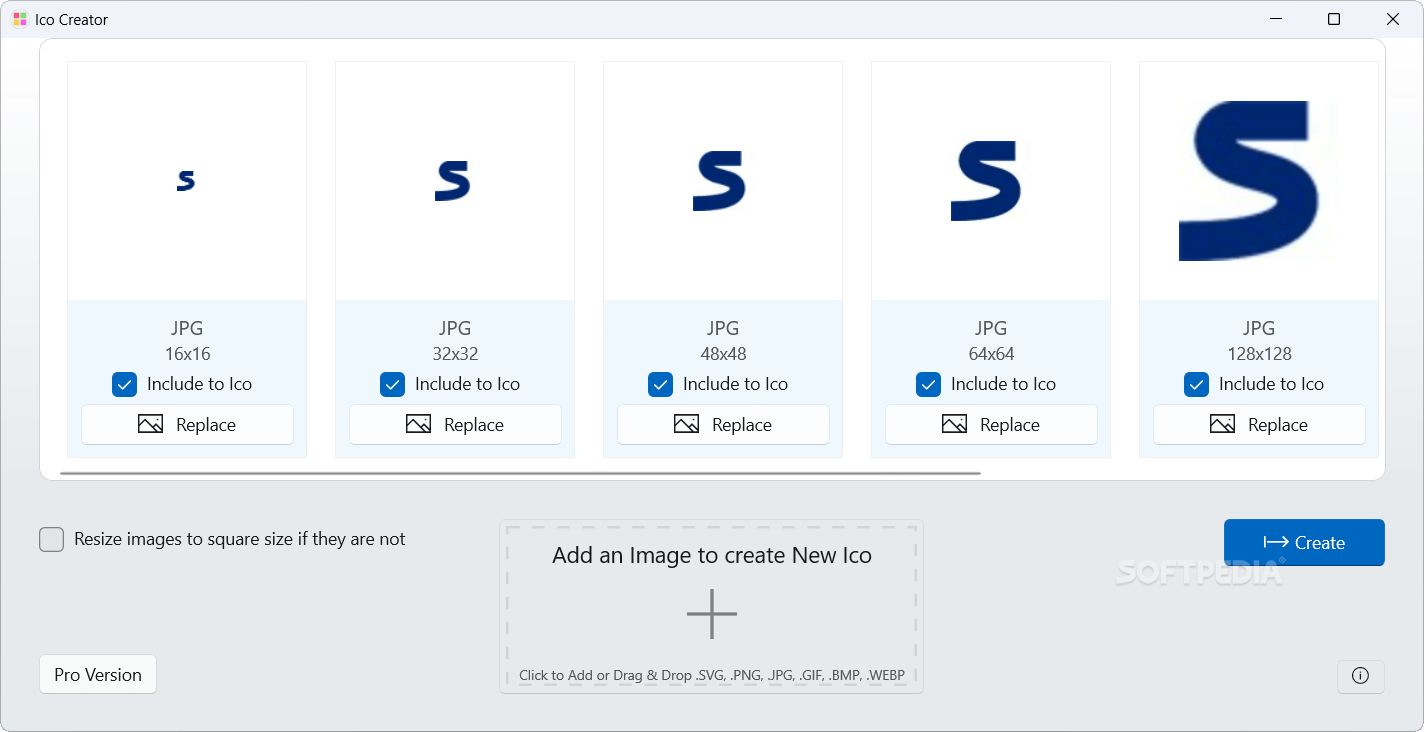Click the image icon on 64x64 Replace
Screen dimensions: 1424x732
point(954,425)
